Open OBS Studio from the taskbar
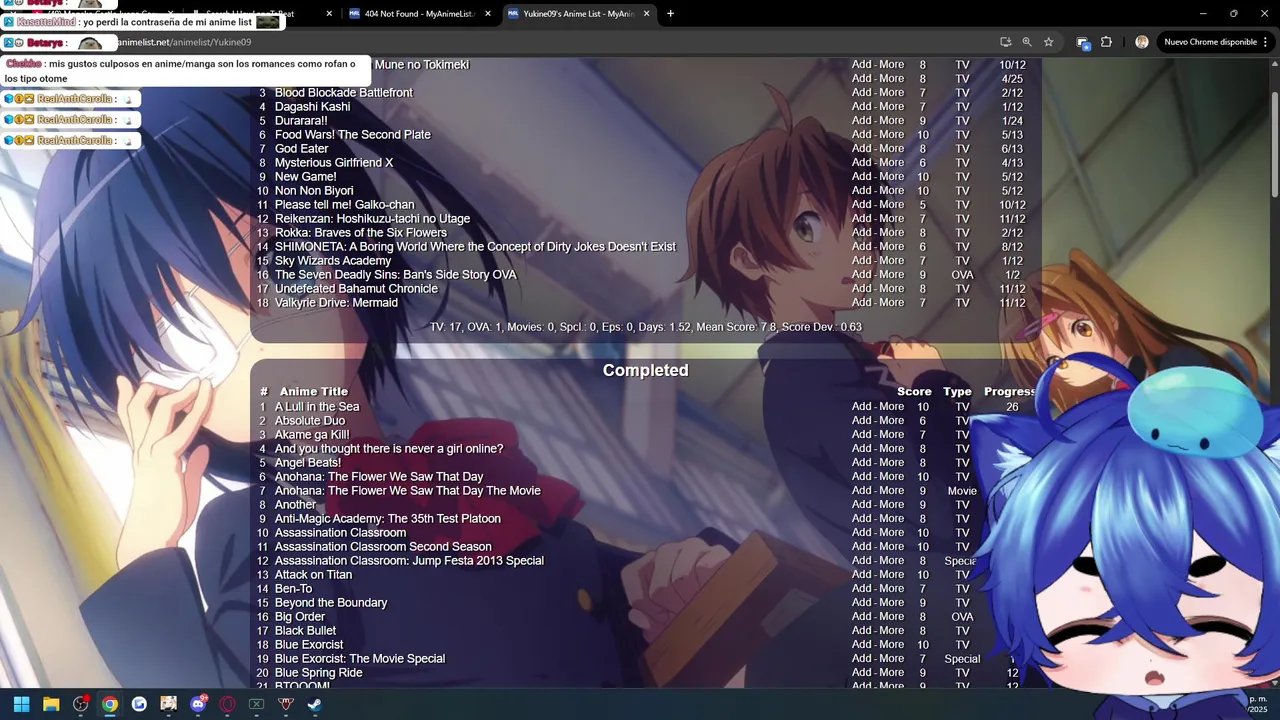The height and width of the screenshot is (720, 1280). tap(81, 704)
